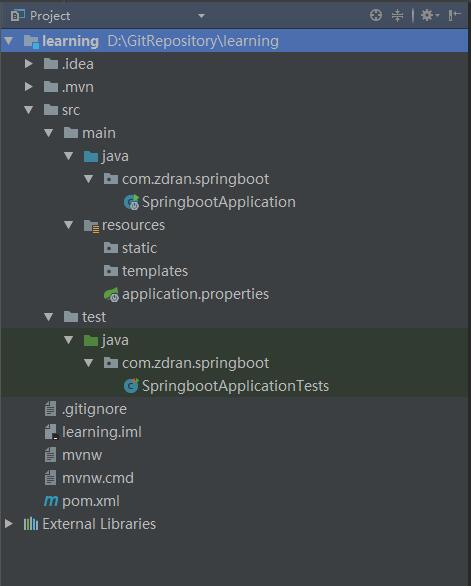Expand the .idea folder arrow

[28, 64]
